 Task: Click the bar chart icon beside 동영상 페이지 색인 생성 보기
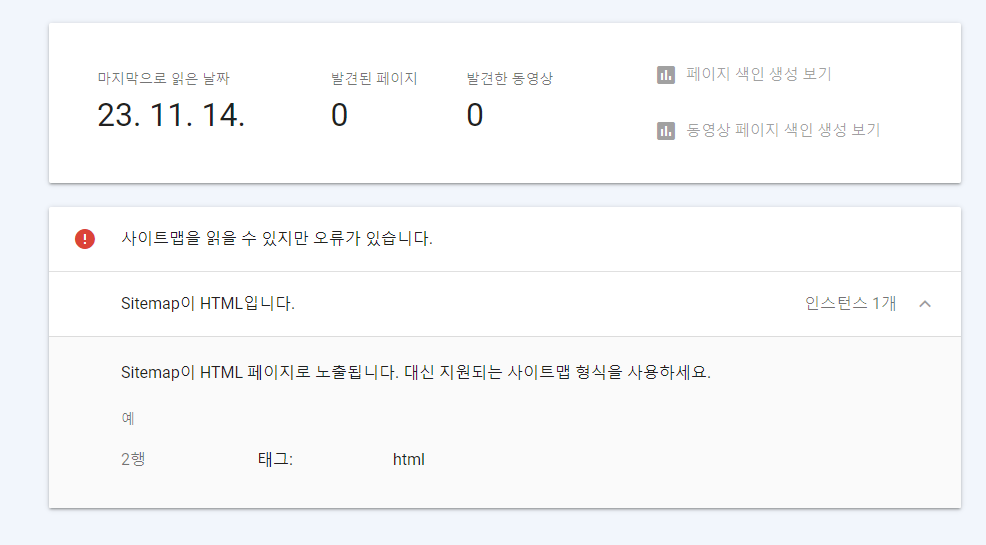[x=666, y=131]
